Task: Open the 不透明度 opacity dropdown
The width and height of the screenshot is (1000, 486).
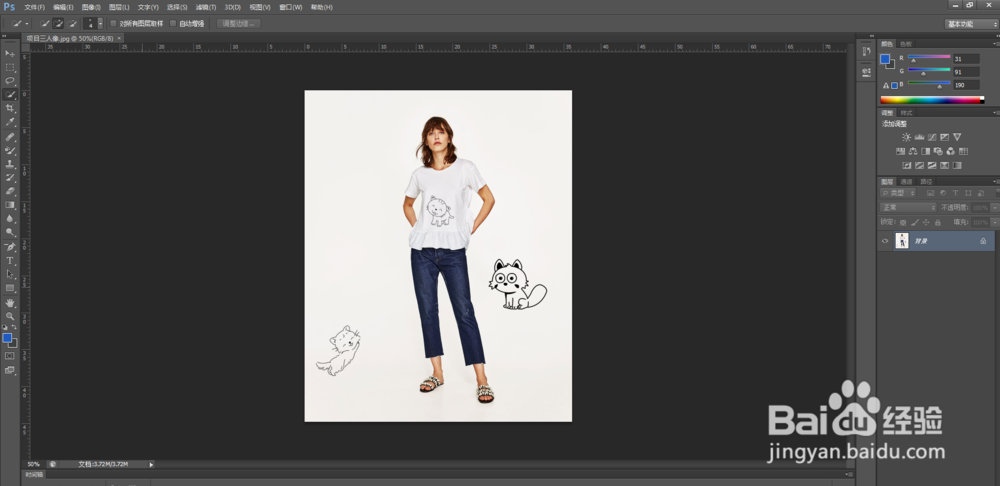Action: (x=995, y=208)
